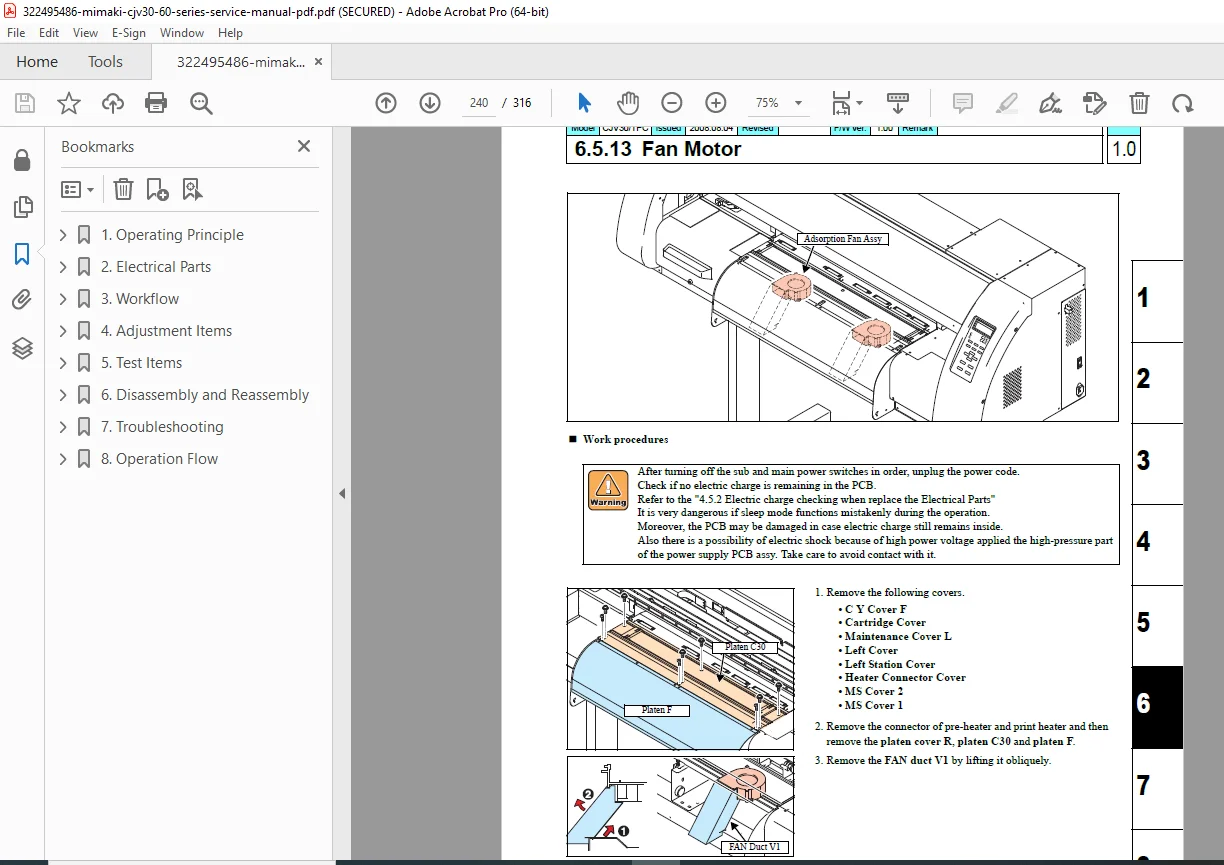The width and height of the screenshot is (1224, 865).
Task: Show the Bookmarks panel icon
Action: click(22, 254)
